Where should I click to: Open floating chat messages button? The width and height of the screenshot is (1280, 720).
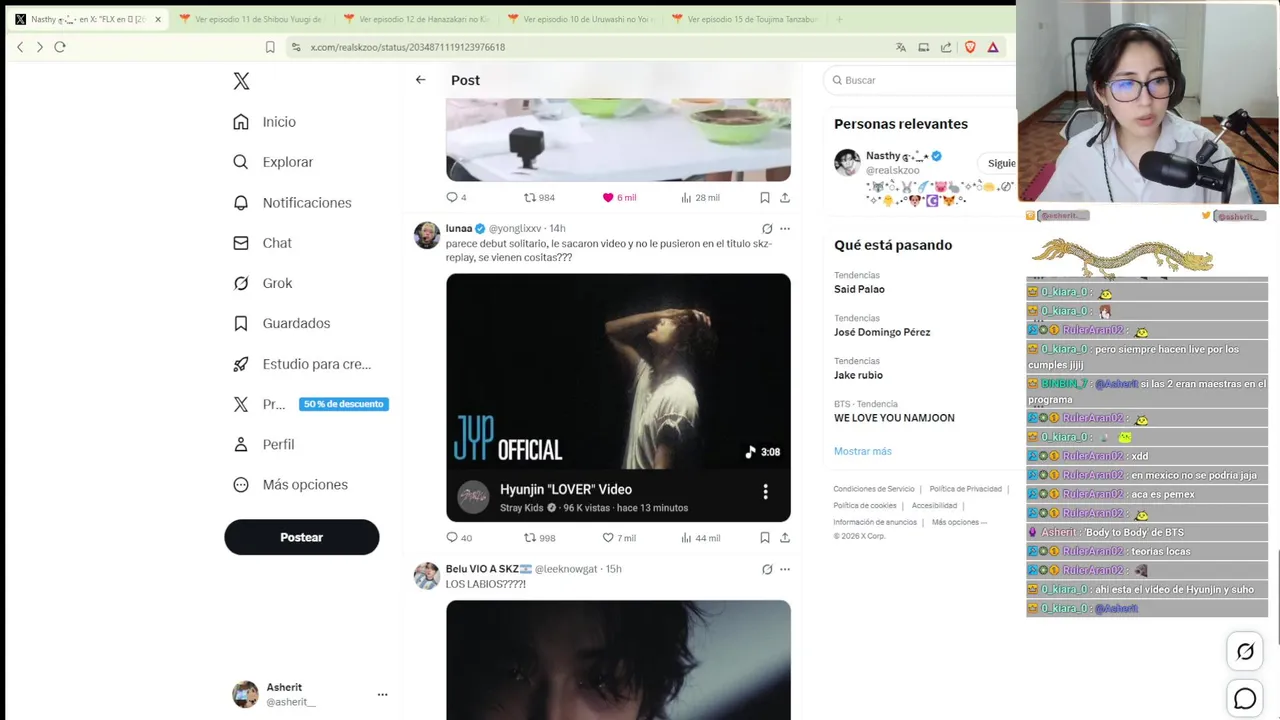pyautogui.click(x=1245, y=699)
